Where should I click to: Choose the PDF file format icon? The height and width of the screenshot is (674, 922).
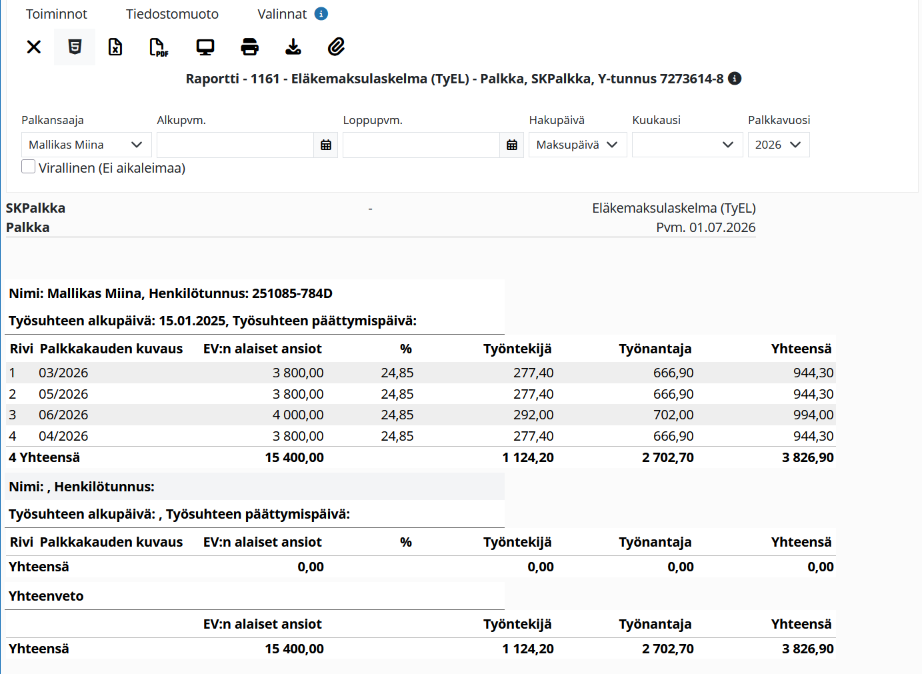(159, 47)
